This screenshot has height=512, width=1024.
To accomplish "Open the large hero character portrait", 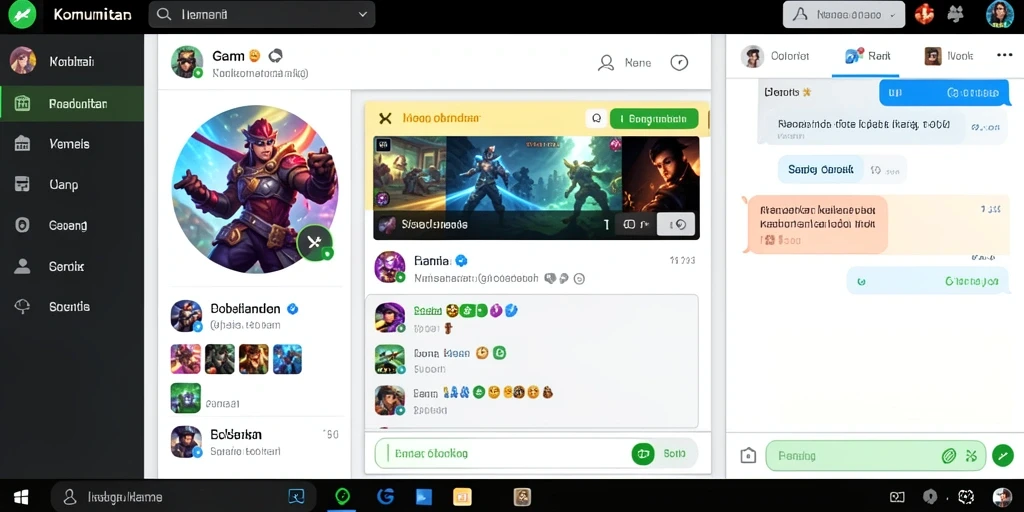I will point(255,189).
